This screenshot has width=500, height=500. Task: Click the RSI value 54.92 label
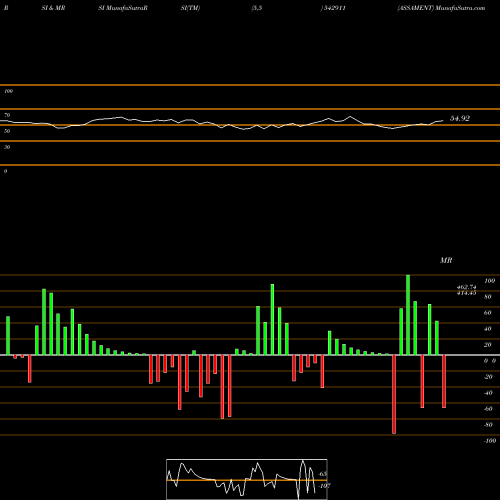click(x=460, y=118)
